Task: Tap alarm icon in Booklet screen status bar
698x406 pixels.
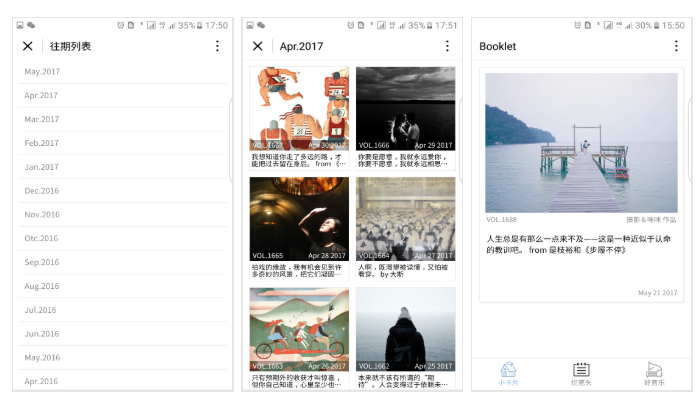Action: click(x=577, y=25)
